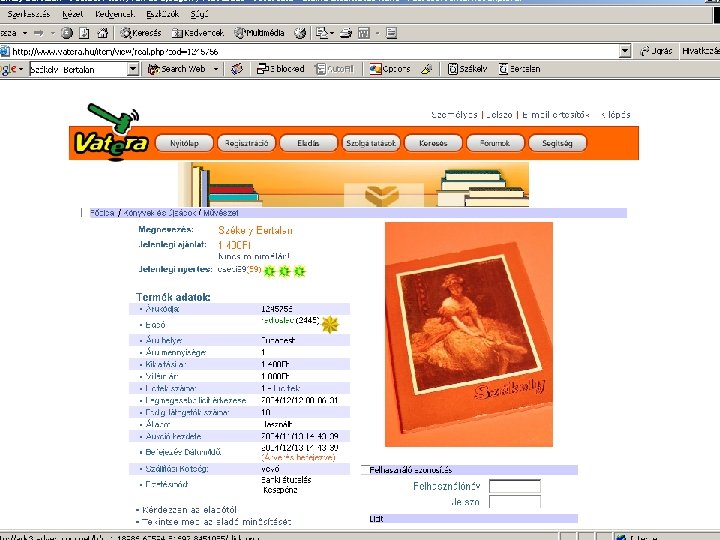Click the seller username link
This screenshot has width=720, height=540.
click(278, 320)
